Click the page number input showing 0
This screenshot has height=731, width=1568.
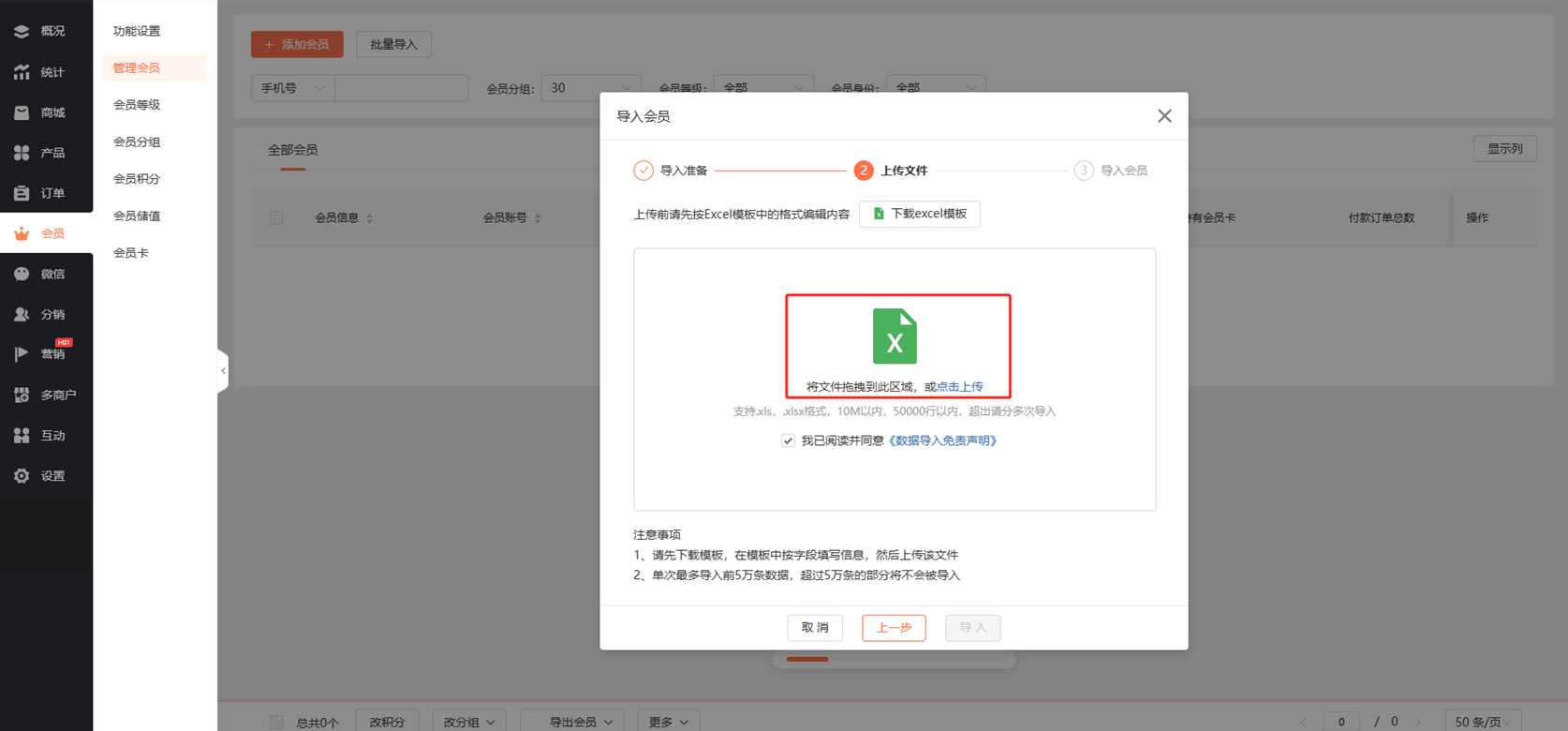[x=1341, y=722]
